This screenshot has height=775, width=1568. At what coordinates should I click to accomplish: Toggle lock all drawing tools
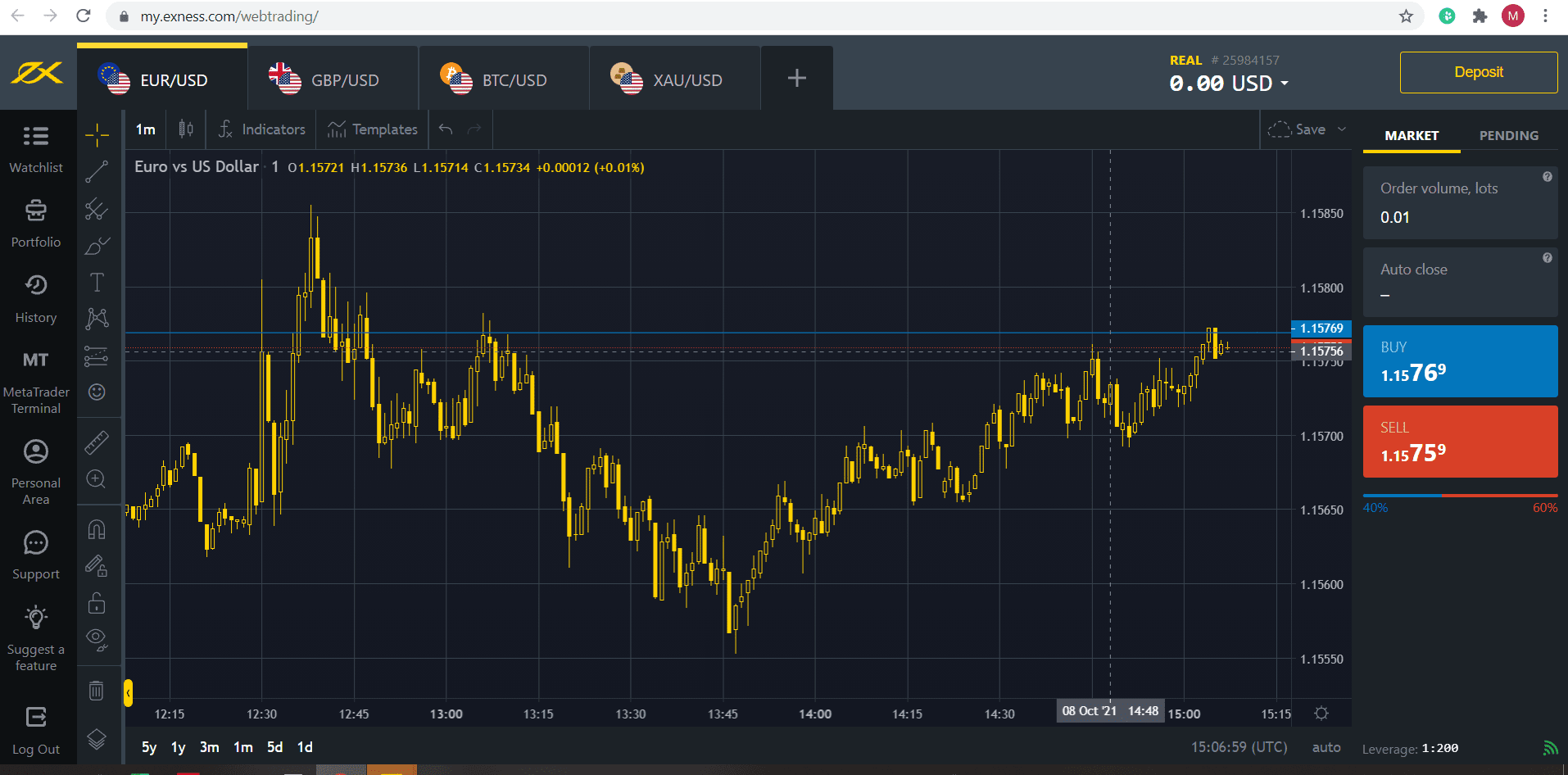click(97, 603)
